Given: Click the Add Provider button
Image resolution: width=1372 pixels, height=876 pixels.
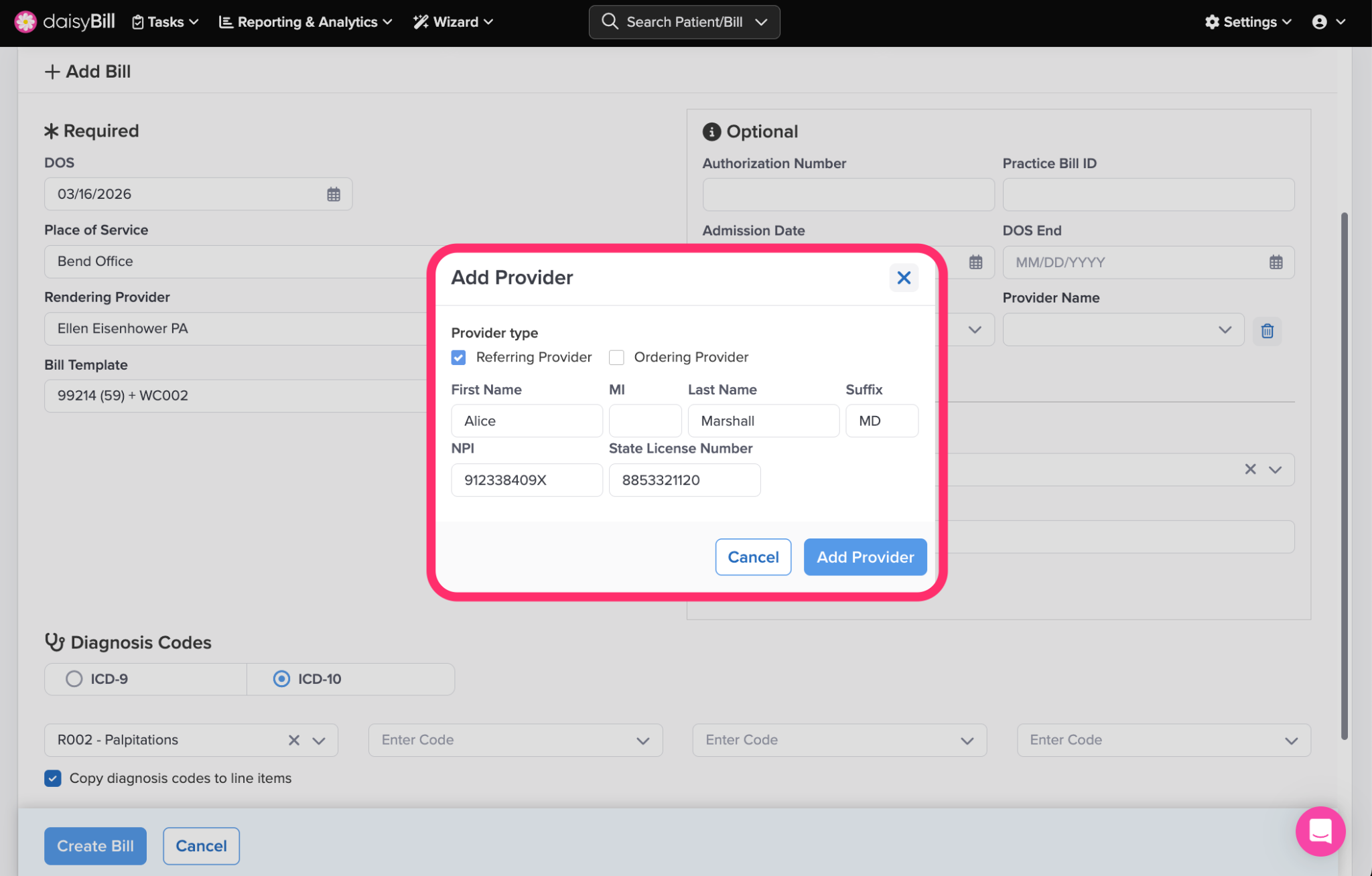Looking at the screenshot, I should click(865, 557).
